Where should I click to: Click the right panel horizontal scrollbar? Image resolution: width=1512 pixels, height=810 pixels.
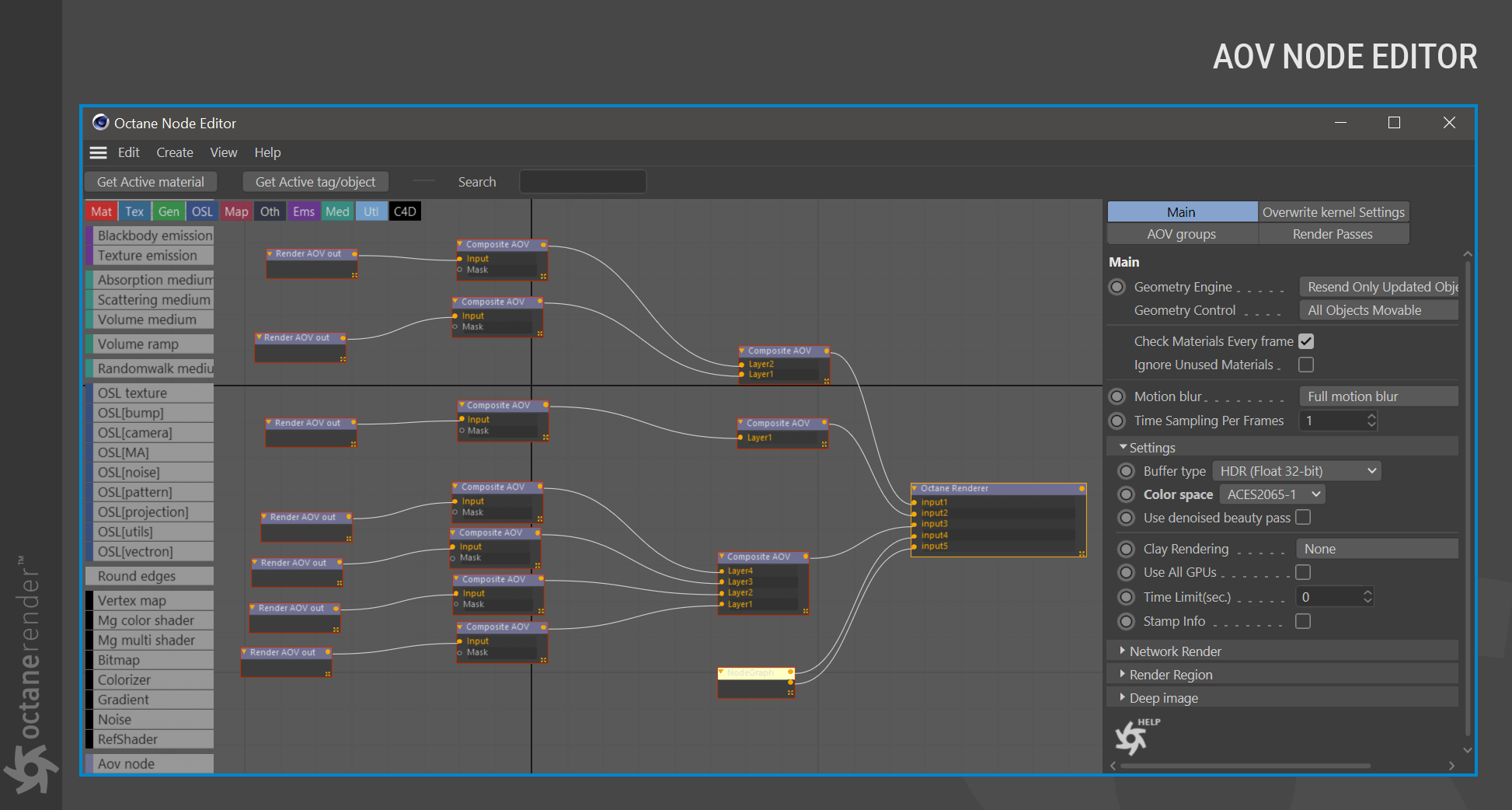1245,766
